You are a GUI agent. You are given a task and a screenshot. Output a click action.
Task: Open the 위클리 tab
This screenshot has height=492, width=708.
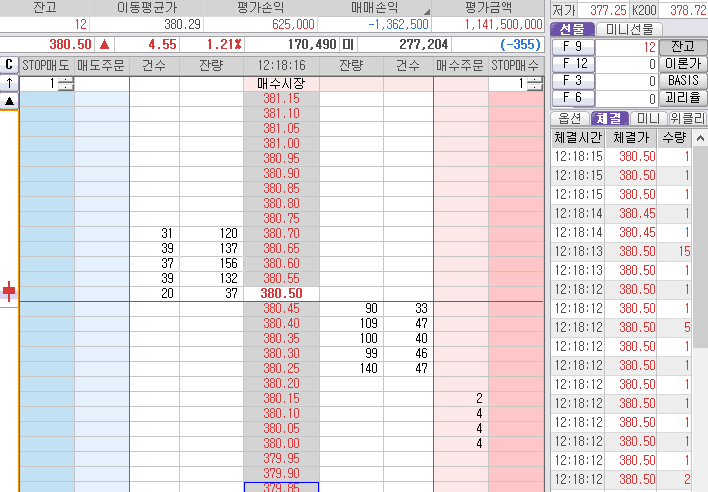pyautogui.click(x=687, y=118)
